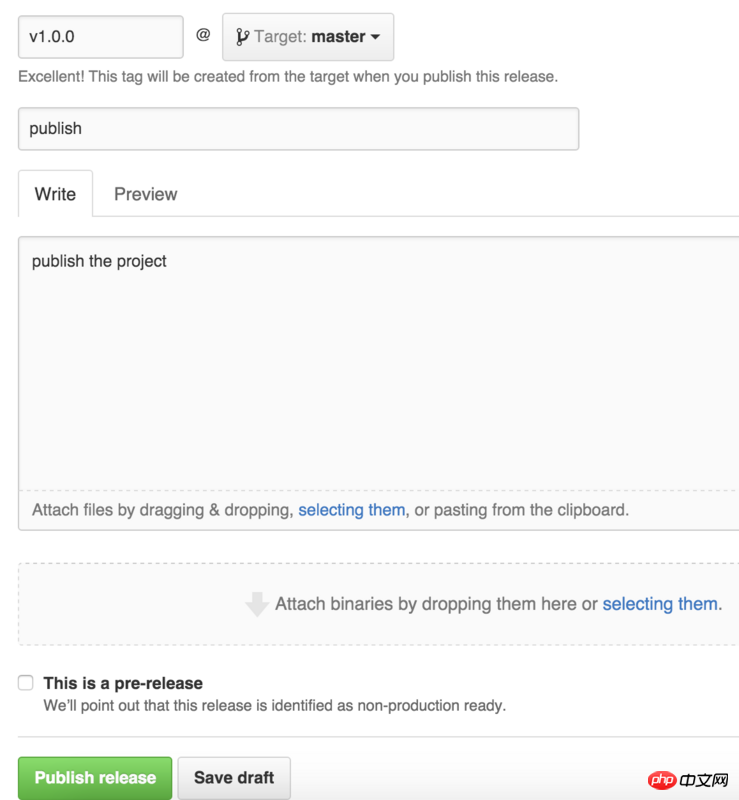Click the 'This is a pre-release' label
The image size is (739, 800).
(x=123, y=683)
